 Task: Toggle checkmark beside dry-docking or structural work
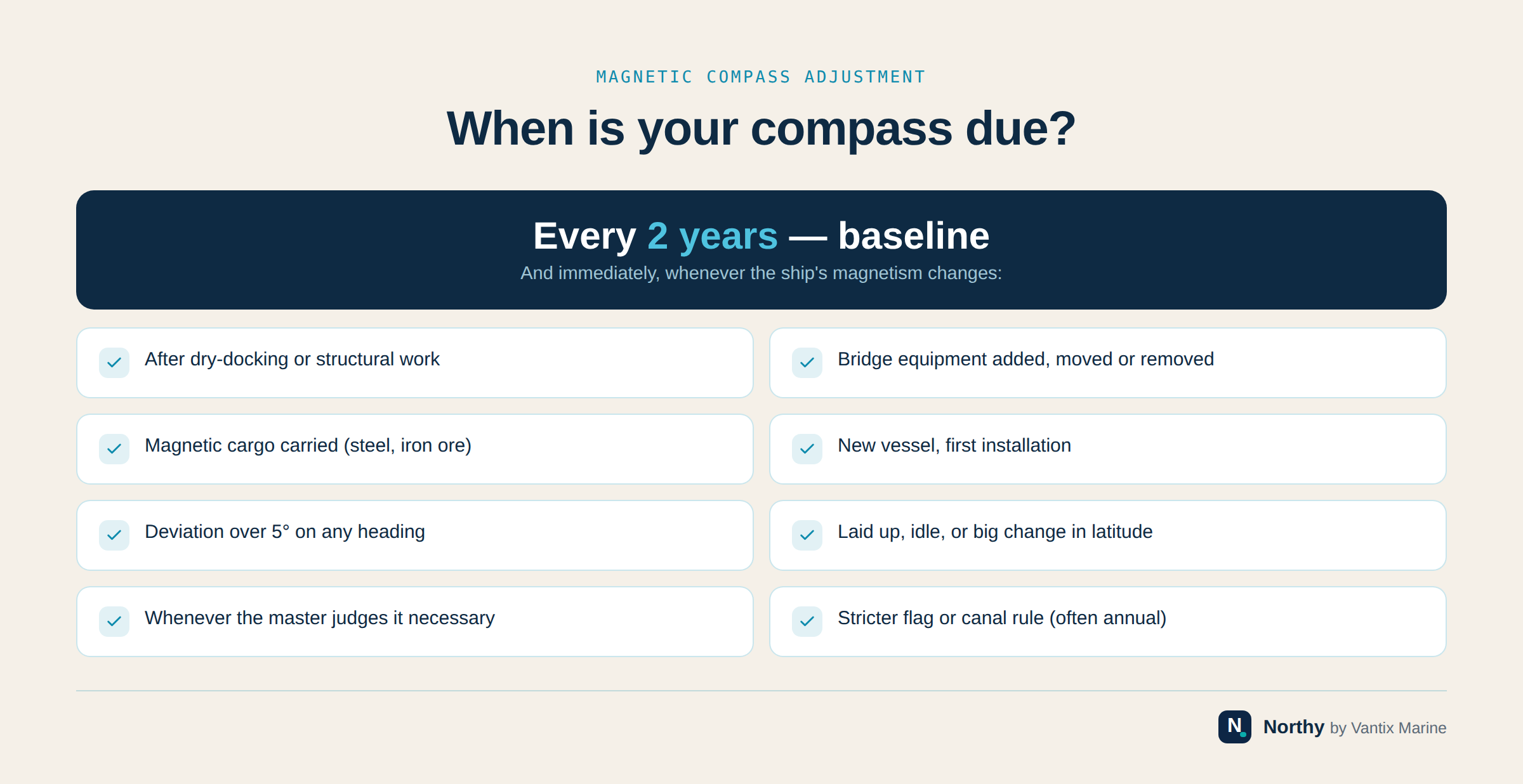tap(114, 363)
